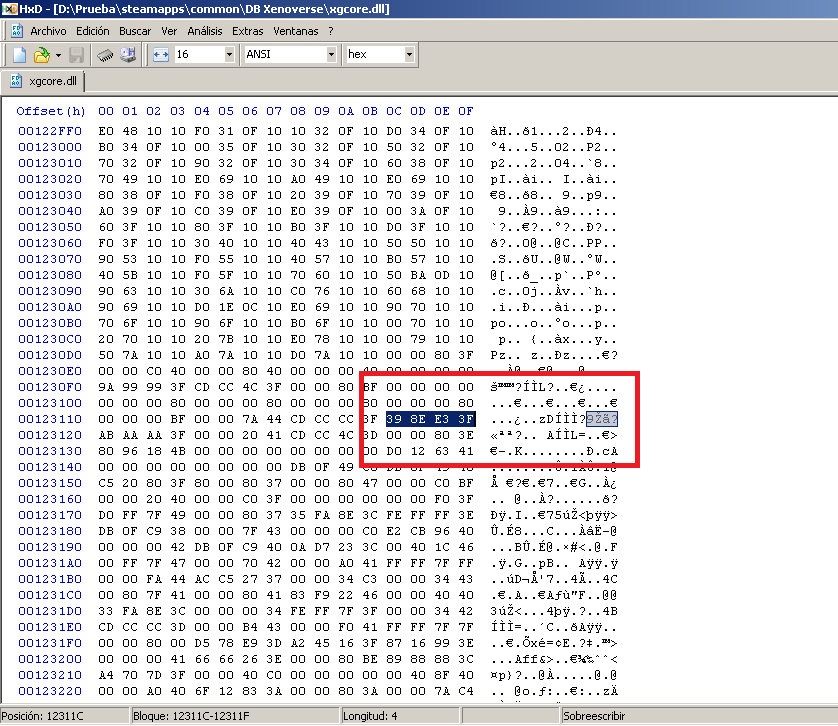Image resolution: width=838 pixels, height=726 pixels.
Task: Open the Archivo menu
Action: tap(48, 31)
